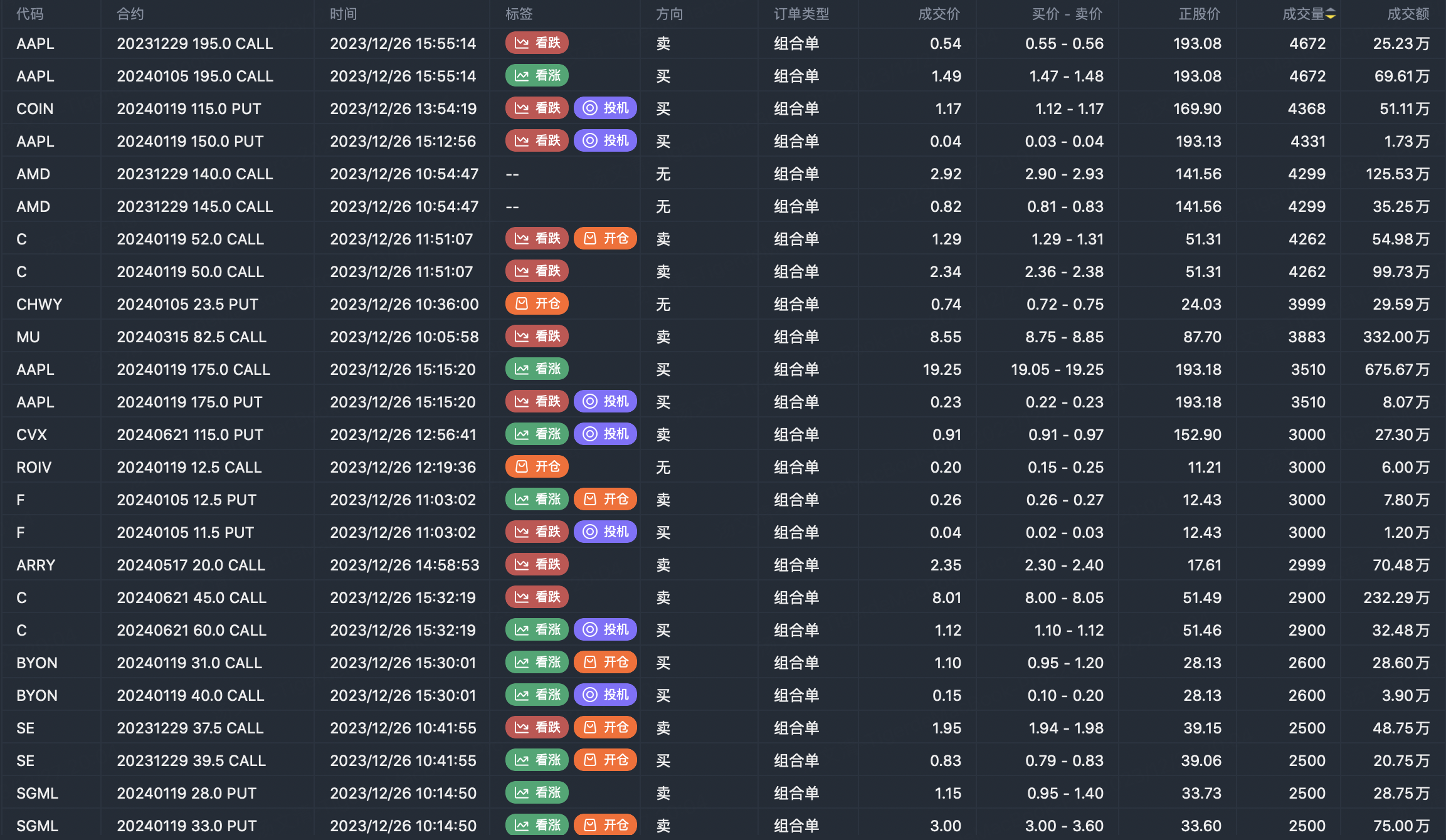Open the ARRY ticker symbol
The height and width of the screenshot is (840, 1446).
[36, 565]
